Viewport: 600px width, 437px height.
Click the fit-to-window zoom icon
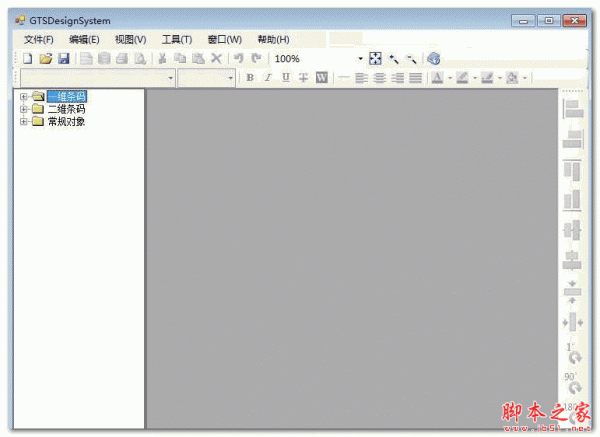(x=375, y=59)
